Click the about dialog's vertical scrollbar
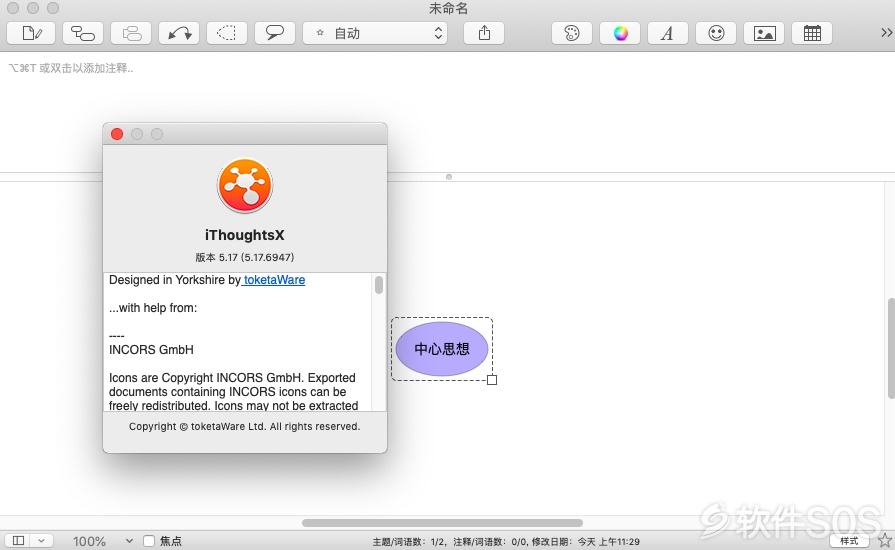This screenshot has width=895, height=550. pyautogui.click(x=379, y=285)
